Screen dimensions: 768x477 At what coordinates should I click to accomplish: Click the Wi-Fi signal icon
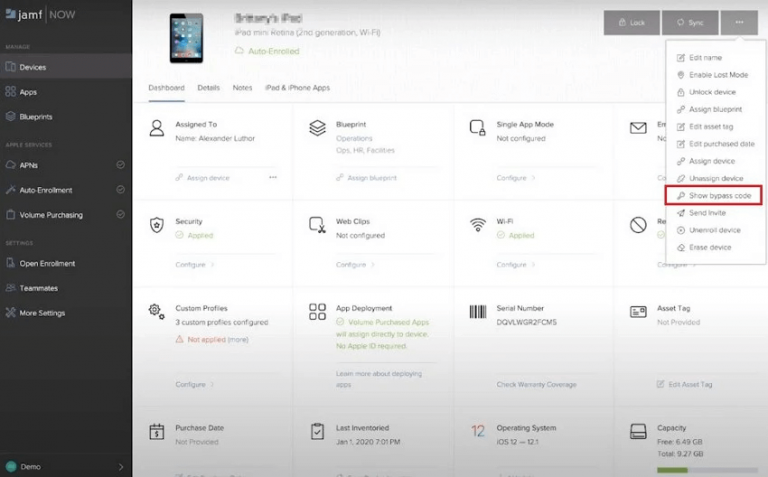coord(478,226)
